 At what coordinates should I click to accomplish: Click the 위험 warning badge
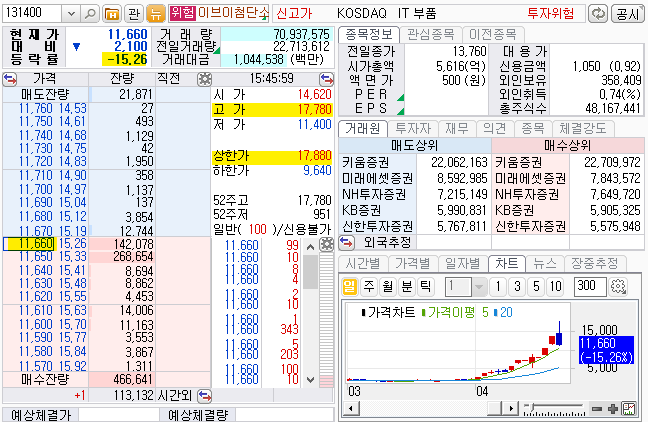[182, 13]
